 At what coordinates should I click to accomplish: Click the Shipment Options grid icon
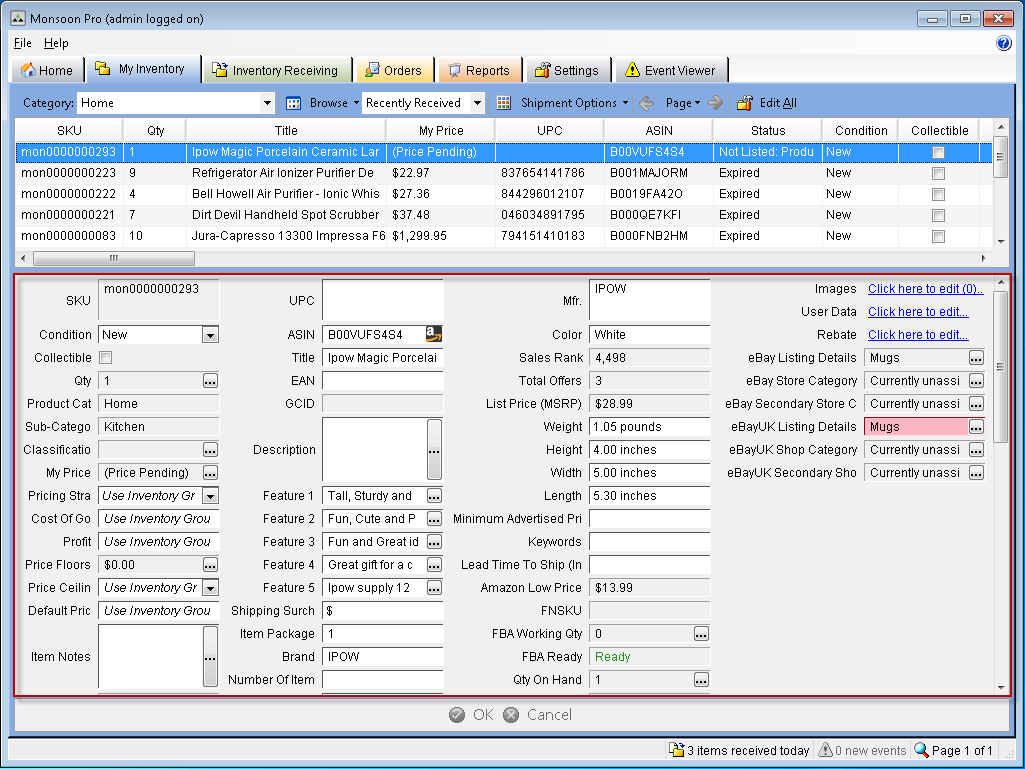coord(504,103)
